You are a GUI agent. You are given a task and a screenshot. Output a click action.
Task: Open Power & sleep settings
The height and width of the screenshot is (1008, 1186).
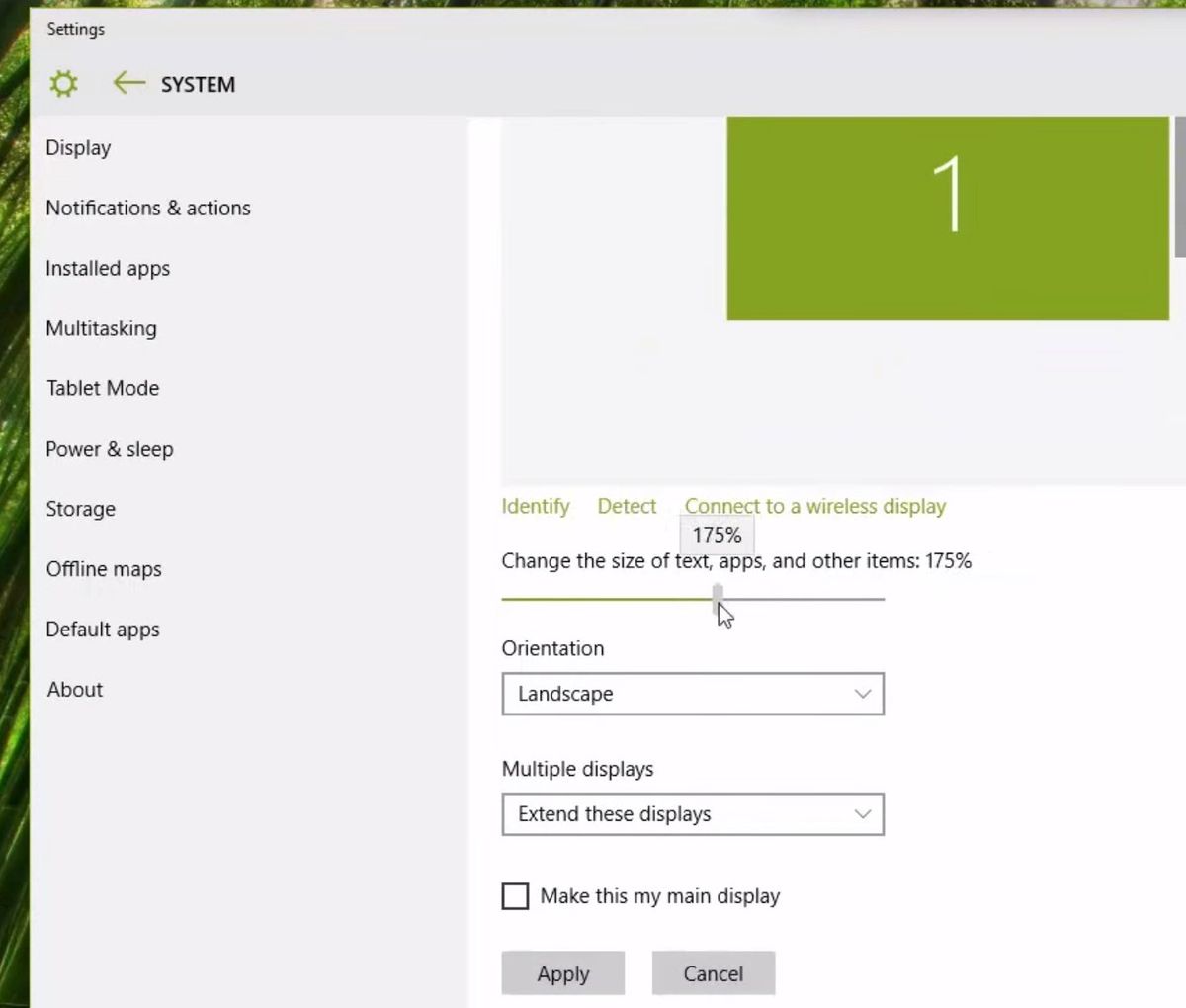point(110,449)
